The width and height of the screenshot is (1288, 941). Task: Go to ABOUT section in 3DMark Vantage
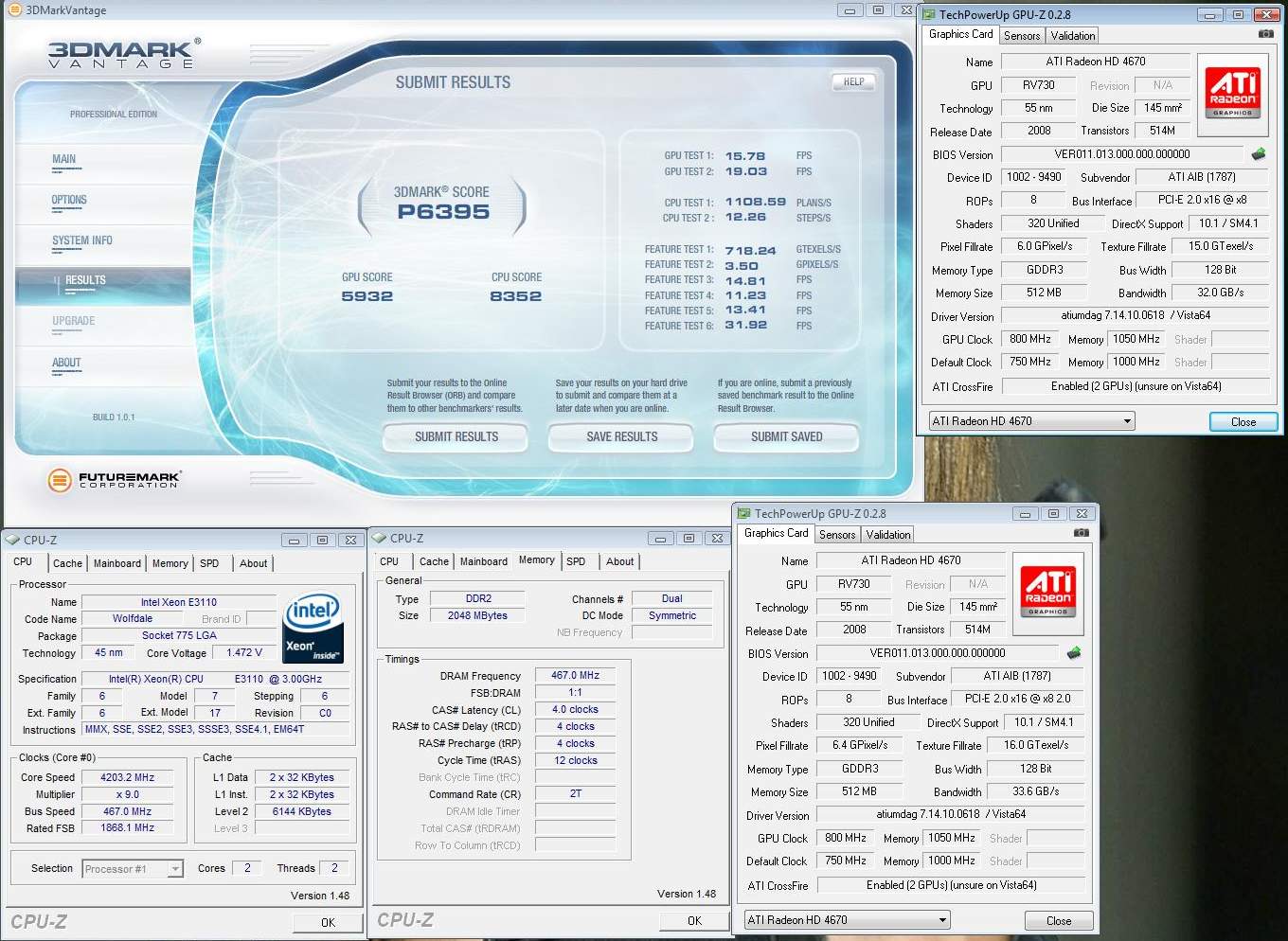66,363
